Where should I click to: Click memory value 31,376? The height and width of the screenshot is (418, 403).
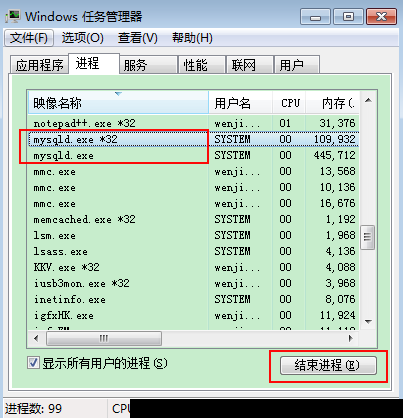click(337, 123)
